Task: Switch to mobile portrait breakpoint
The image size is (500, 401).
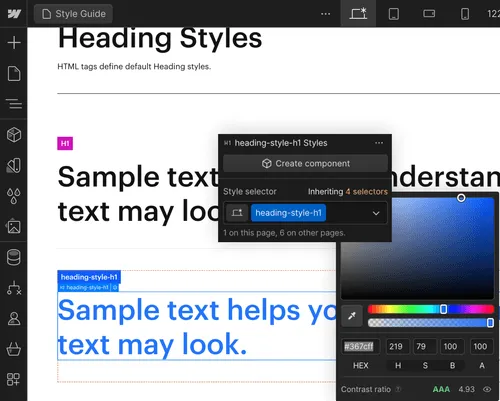Action: (x=465, y=14)
